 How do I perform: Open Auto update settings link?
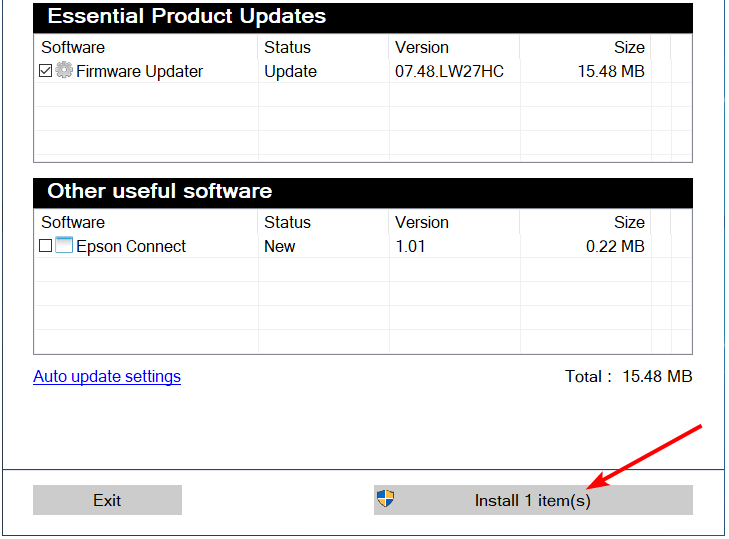(107, 377)
